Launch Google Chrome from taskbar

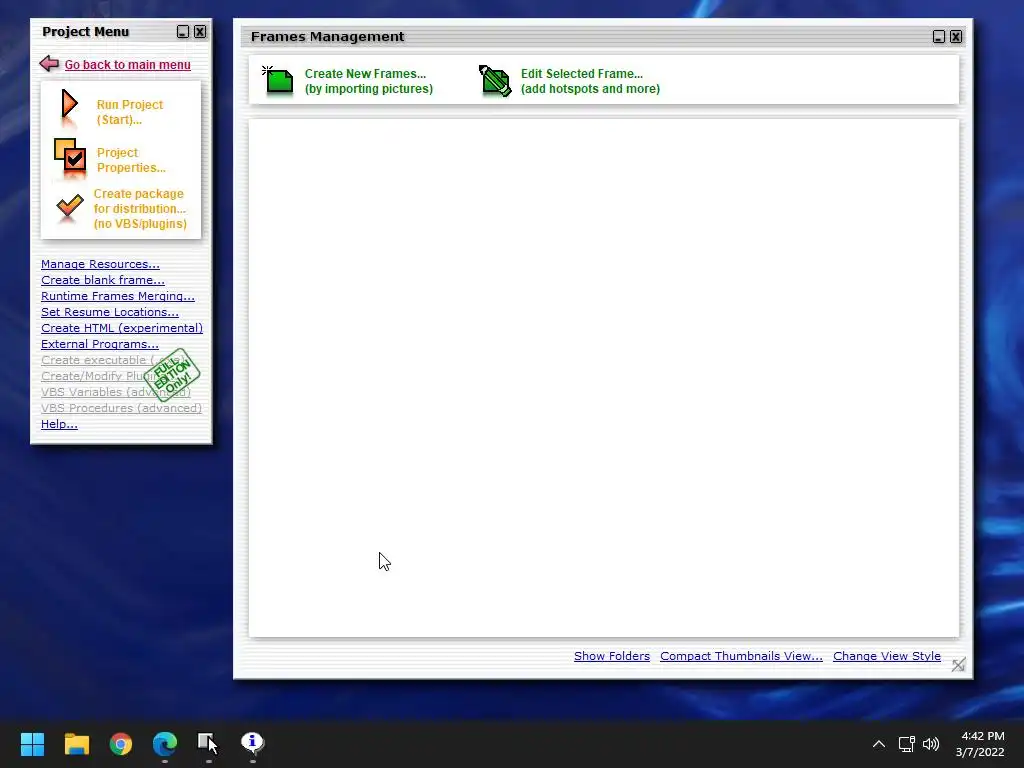(x=121, y=743)
